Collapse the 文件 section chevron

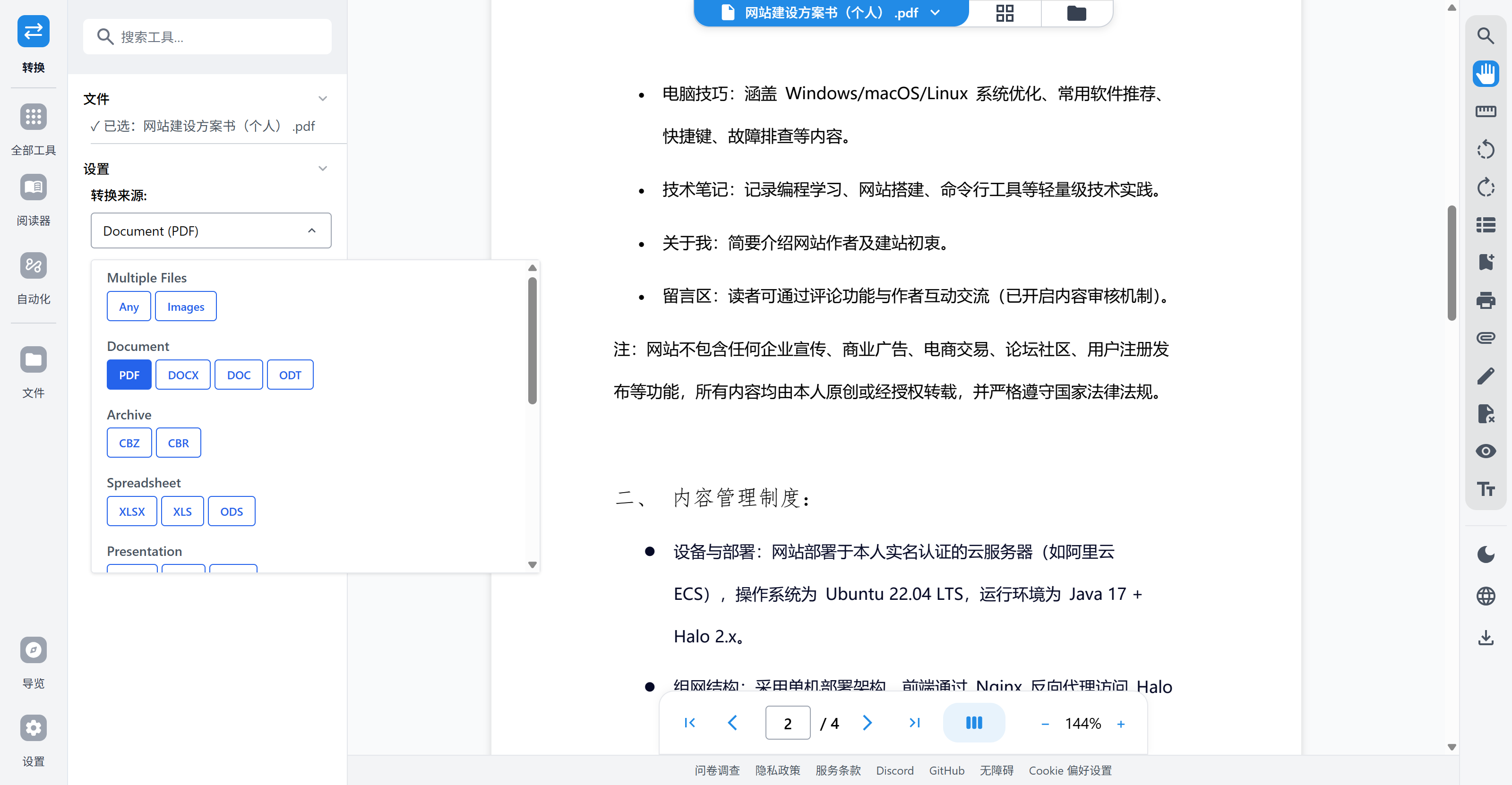[322, 99]
